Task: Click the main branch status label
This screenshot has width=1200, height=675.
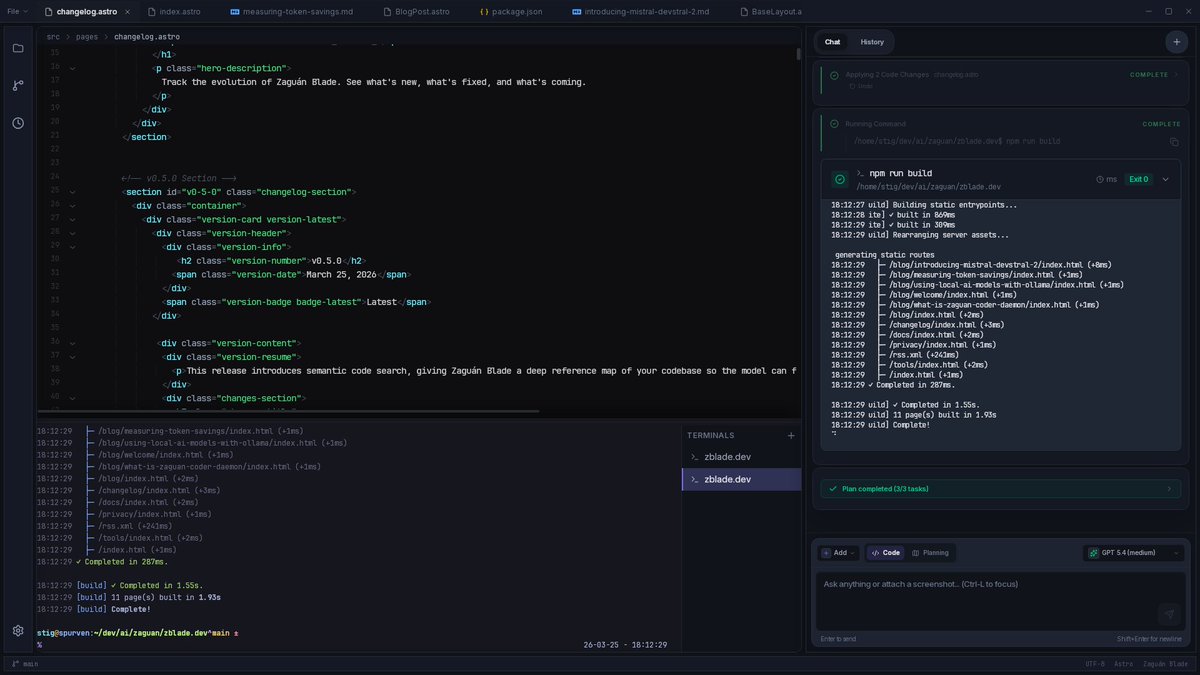Action: (x=31, y=664)
